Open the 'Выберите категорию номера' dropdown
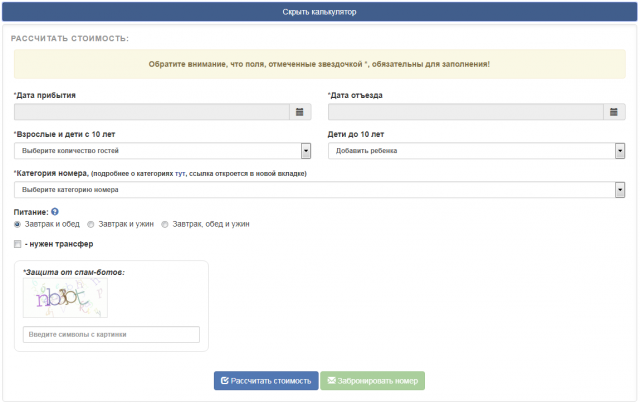 (320, 190)
